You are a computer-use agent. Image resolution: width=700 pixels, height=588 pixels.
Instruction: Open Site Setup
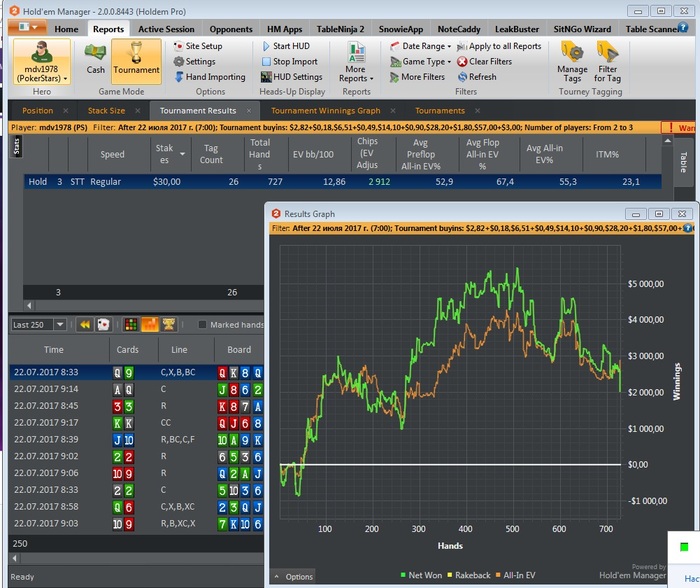(x=198, y=46)
